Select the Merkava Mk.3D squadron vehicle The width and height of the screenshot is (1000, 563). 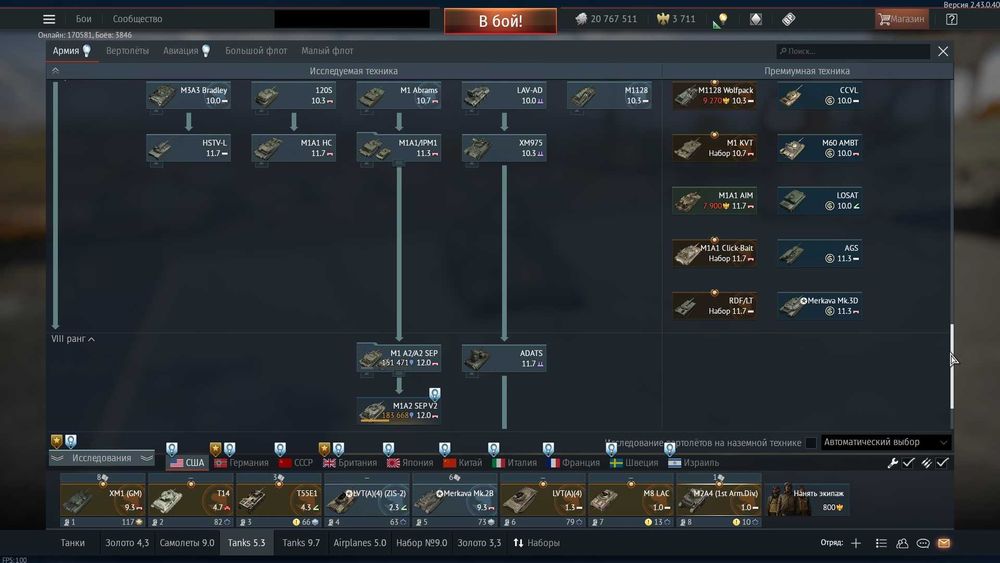(820, 305)
